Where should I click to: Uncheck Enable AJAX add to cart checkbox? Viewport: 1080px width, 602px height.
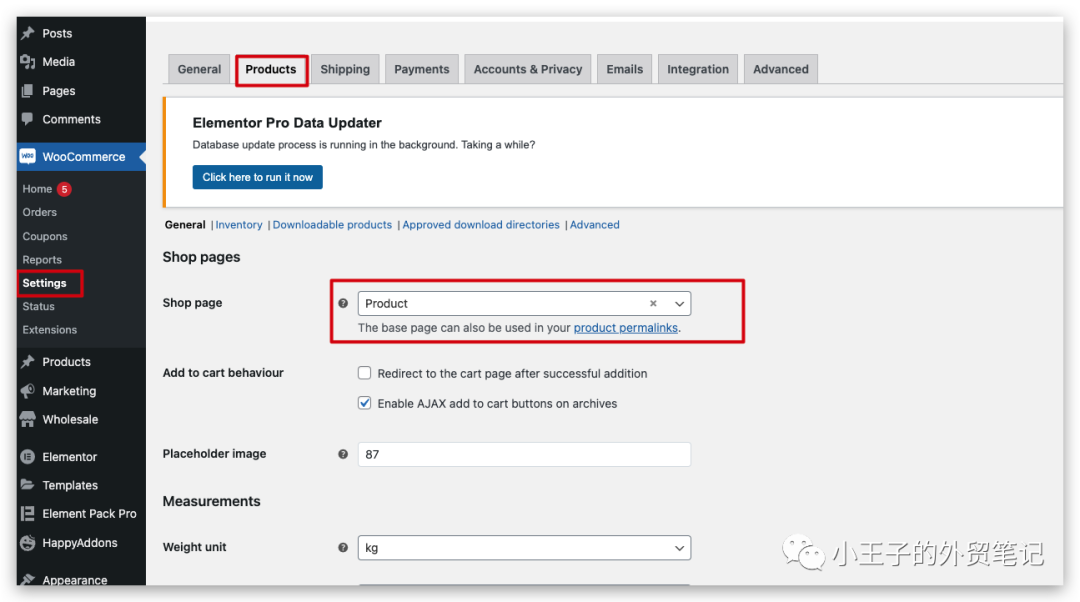pos(364,403)
